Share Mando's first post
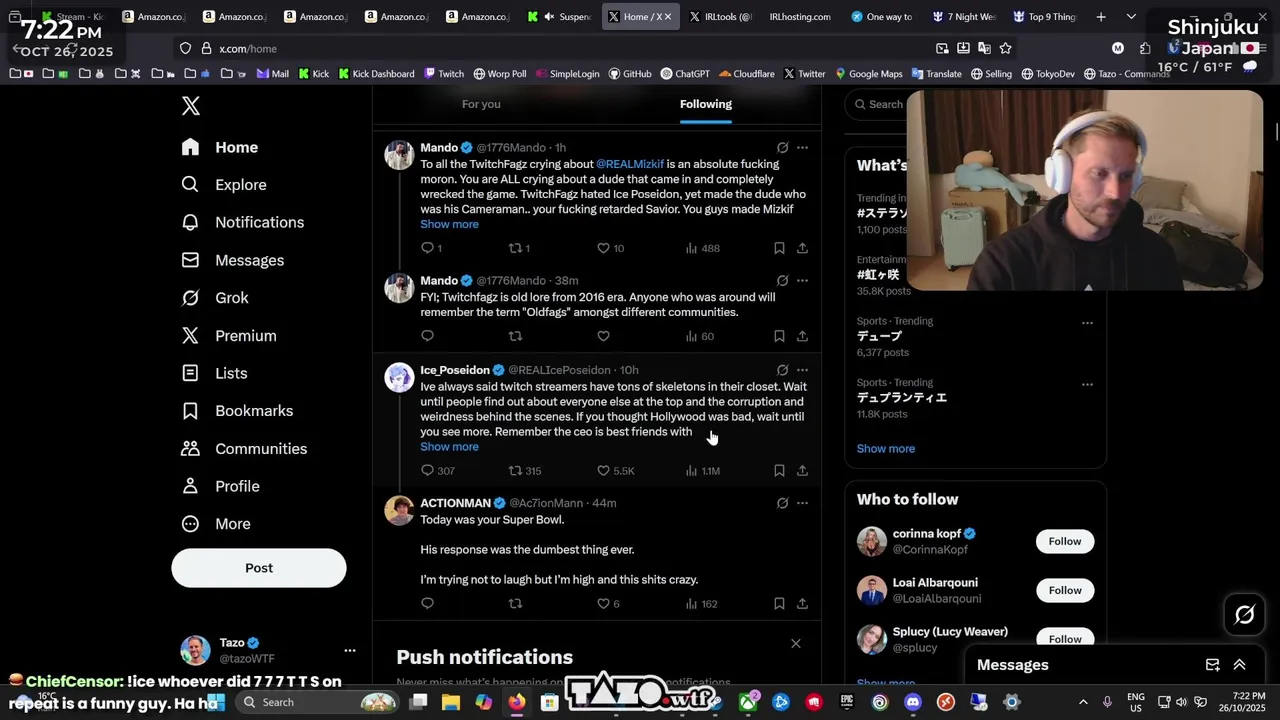 coord(802,248)
